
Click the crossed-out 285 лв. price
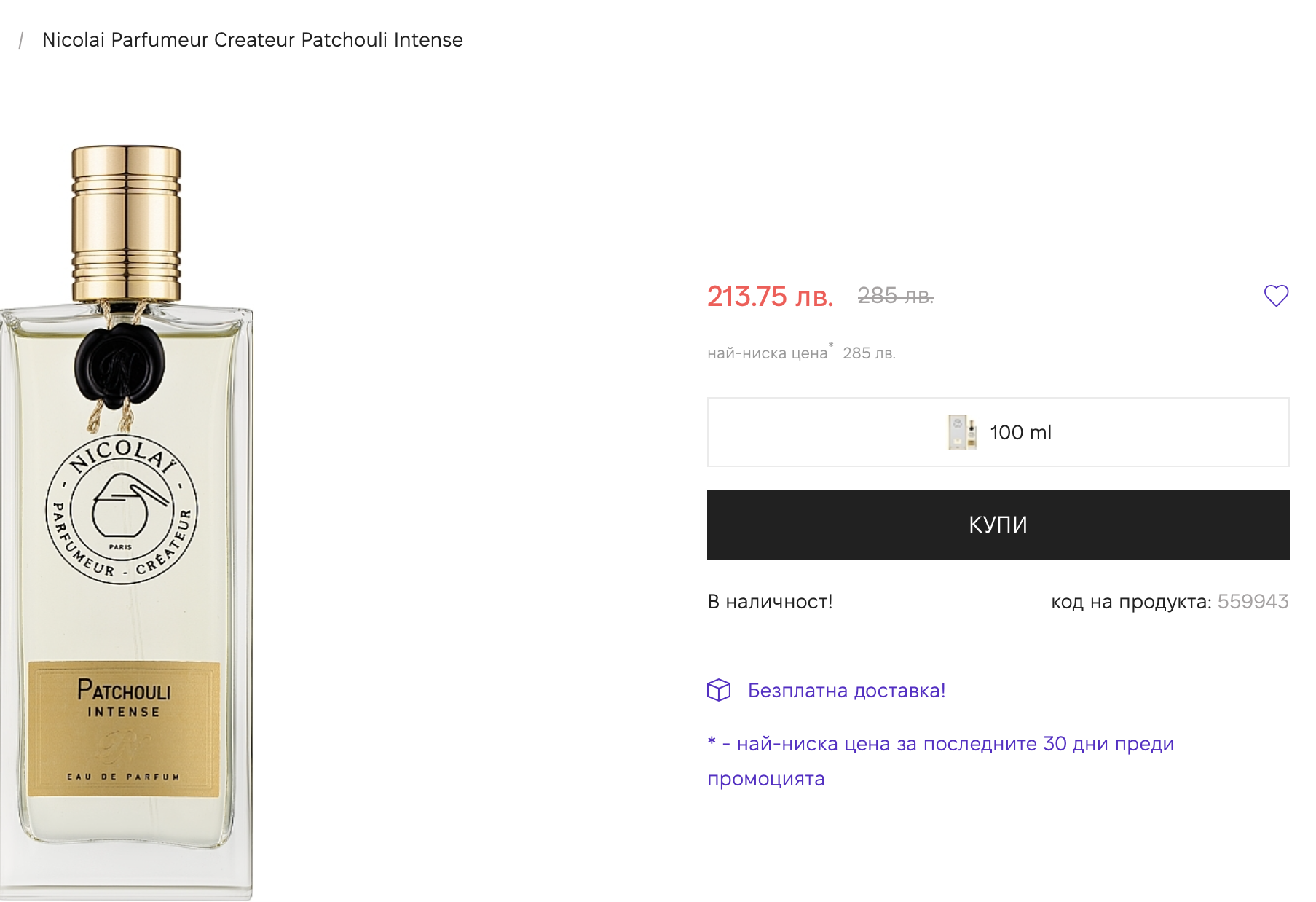(x=895, y=296)
